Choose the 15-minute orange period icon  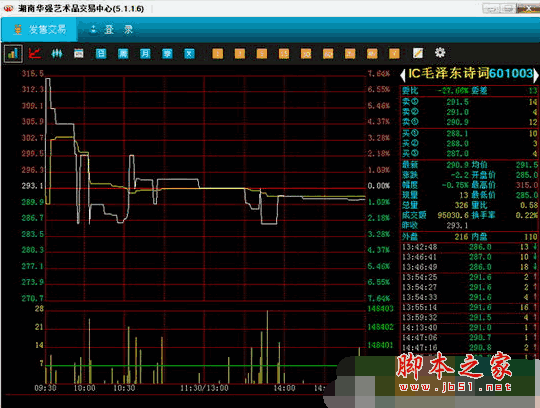[x=284, y=53]
